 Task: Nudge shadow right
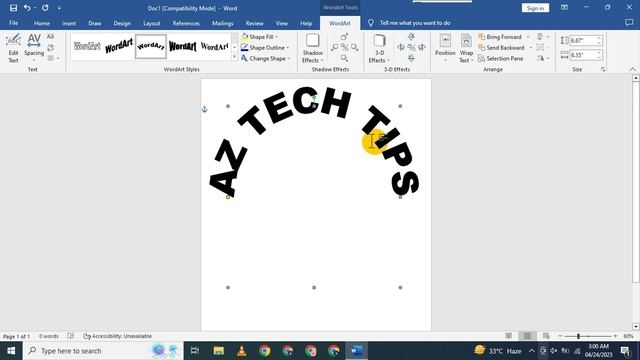pyautogui.click(x=355, y=48)
